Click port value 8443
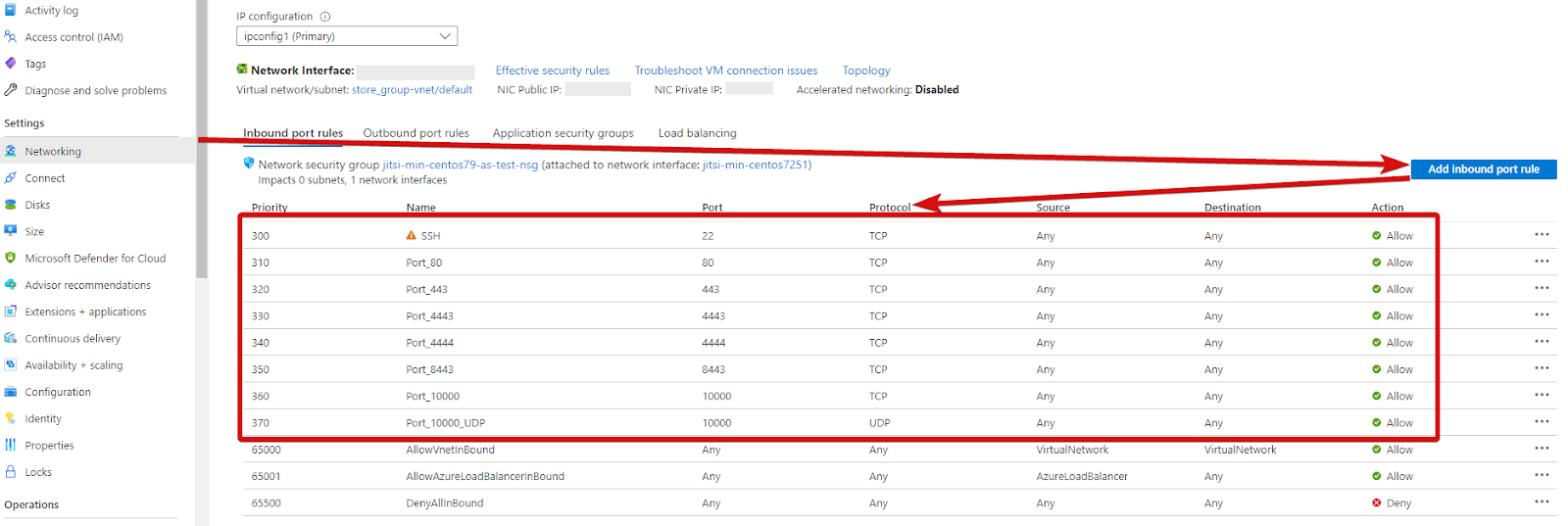Image resolution: width=1568 pixels, height=526 pixels. (x=713, y=369)
